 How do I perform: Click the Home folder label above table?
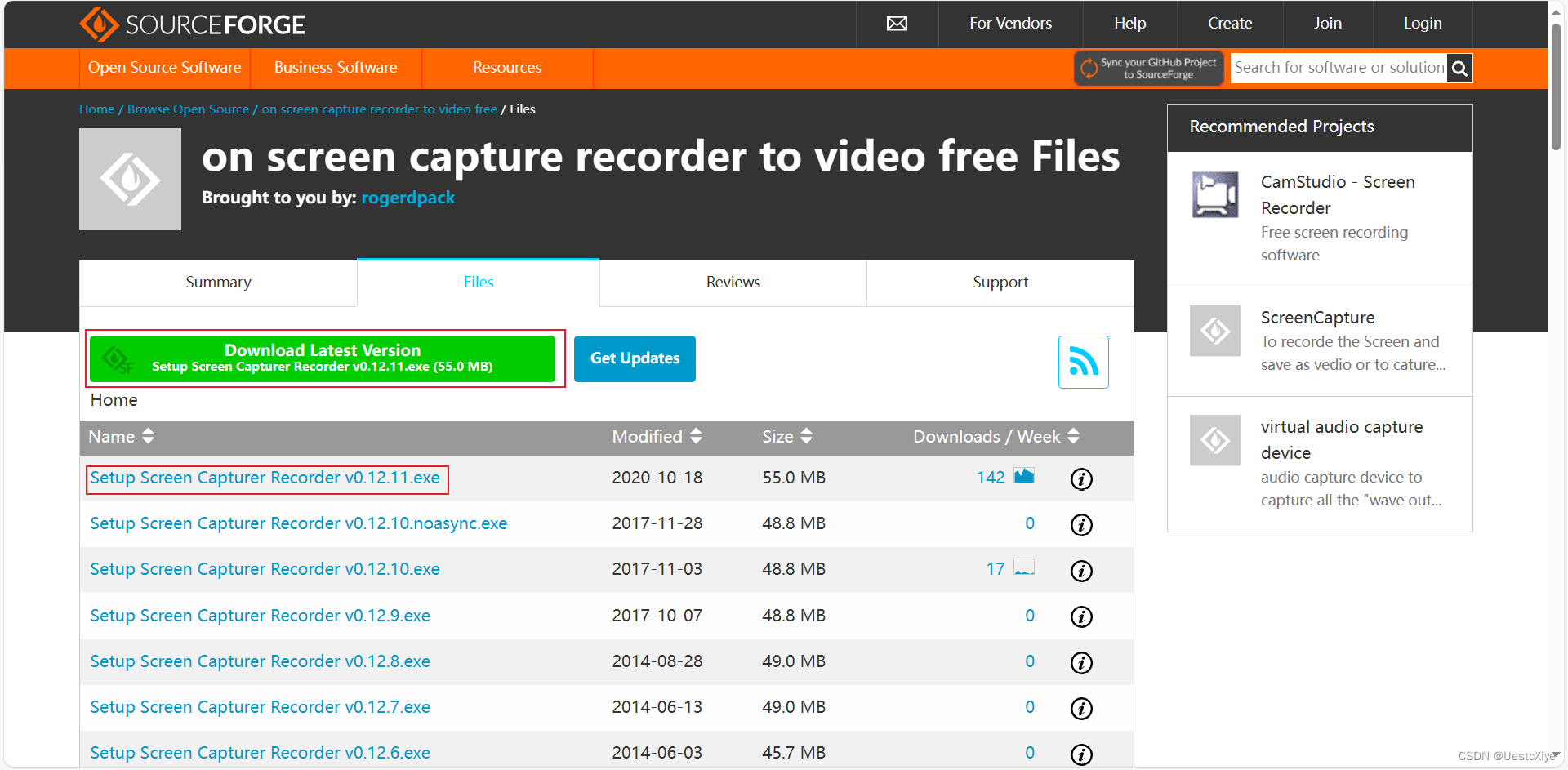114,400
